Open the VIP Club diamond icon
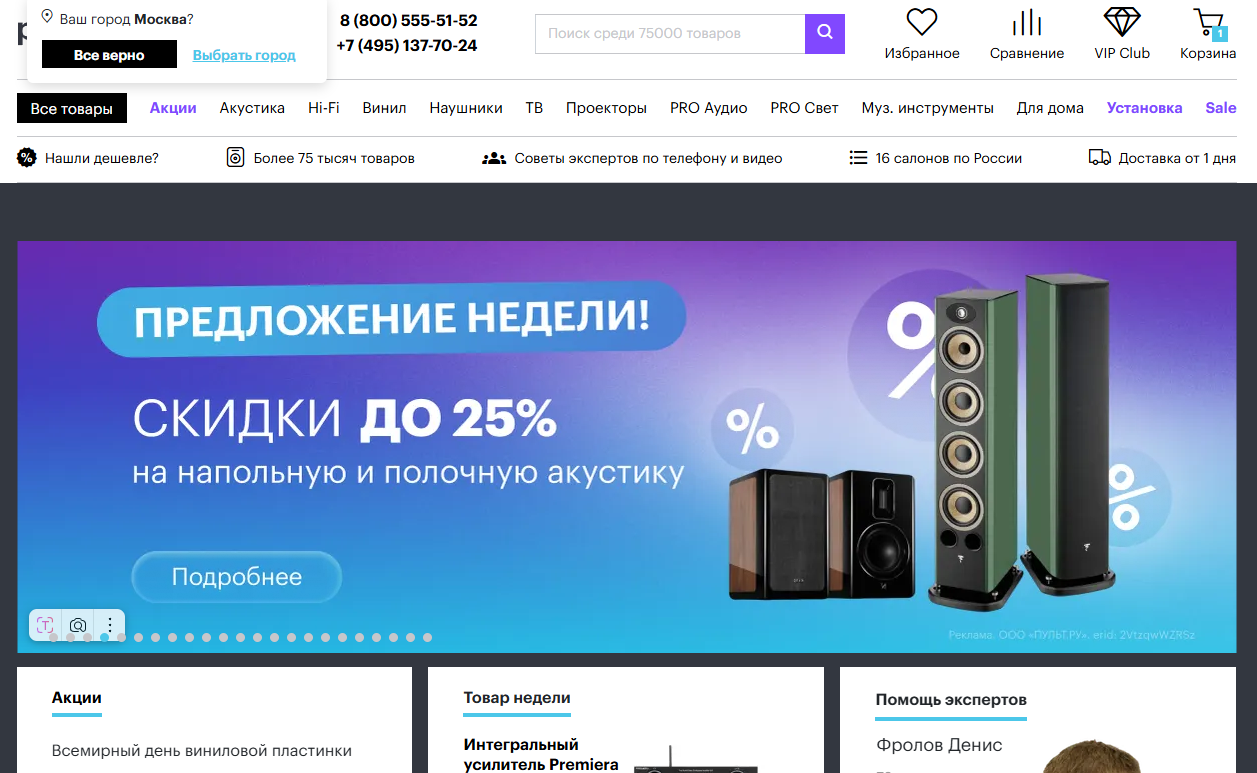Image resolution: width=1257 pixels, height=773 pixels. click(x=1122, y=22)
